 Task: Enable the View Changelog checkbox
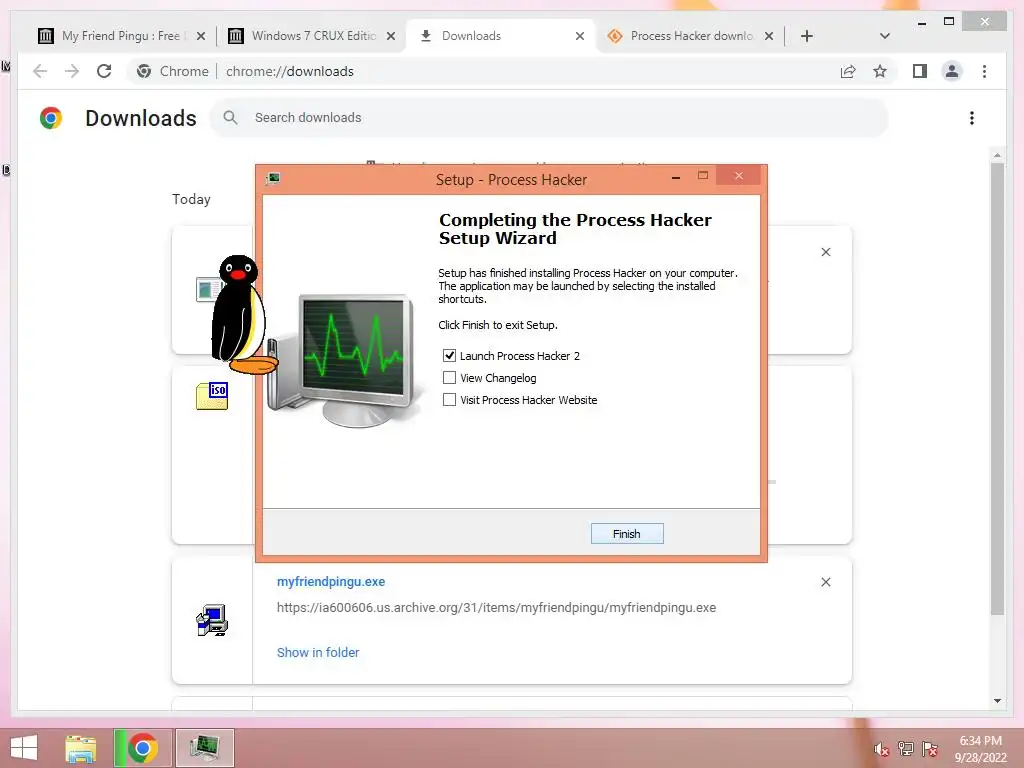(449, 378)
